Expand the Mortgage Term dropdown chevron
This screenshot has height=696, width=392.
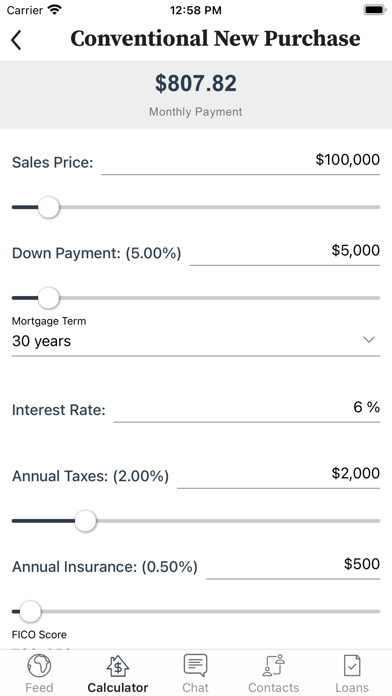coord(369,340)
